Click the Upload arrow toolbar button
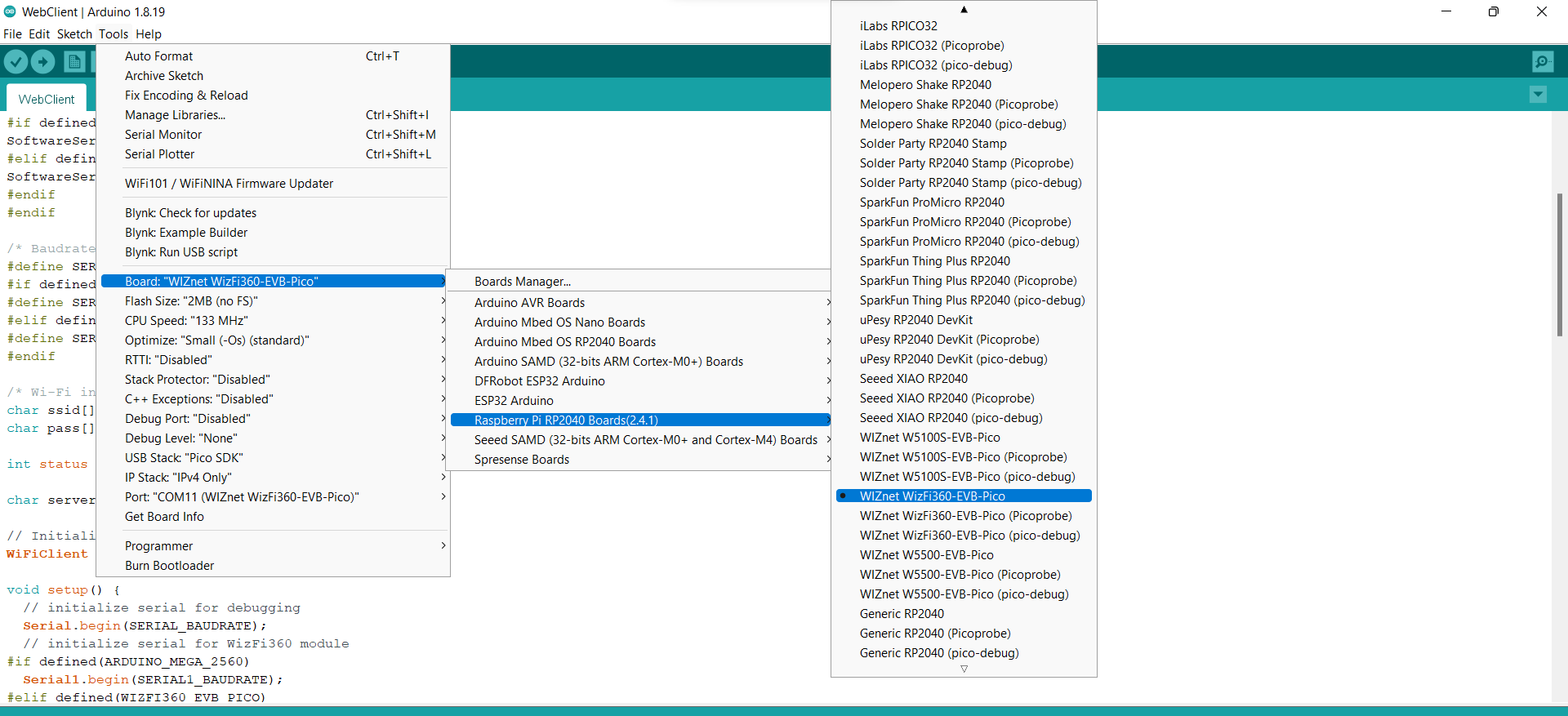Screen dimensions: 1568x716 pos(42,61)
